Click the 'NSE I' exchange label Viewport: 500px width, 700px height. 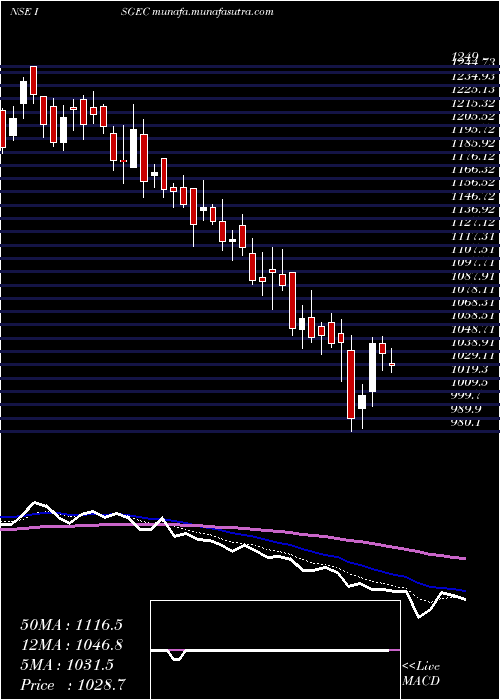tap(26, 12)
